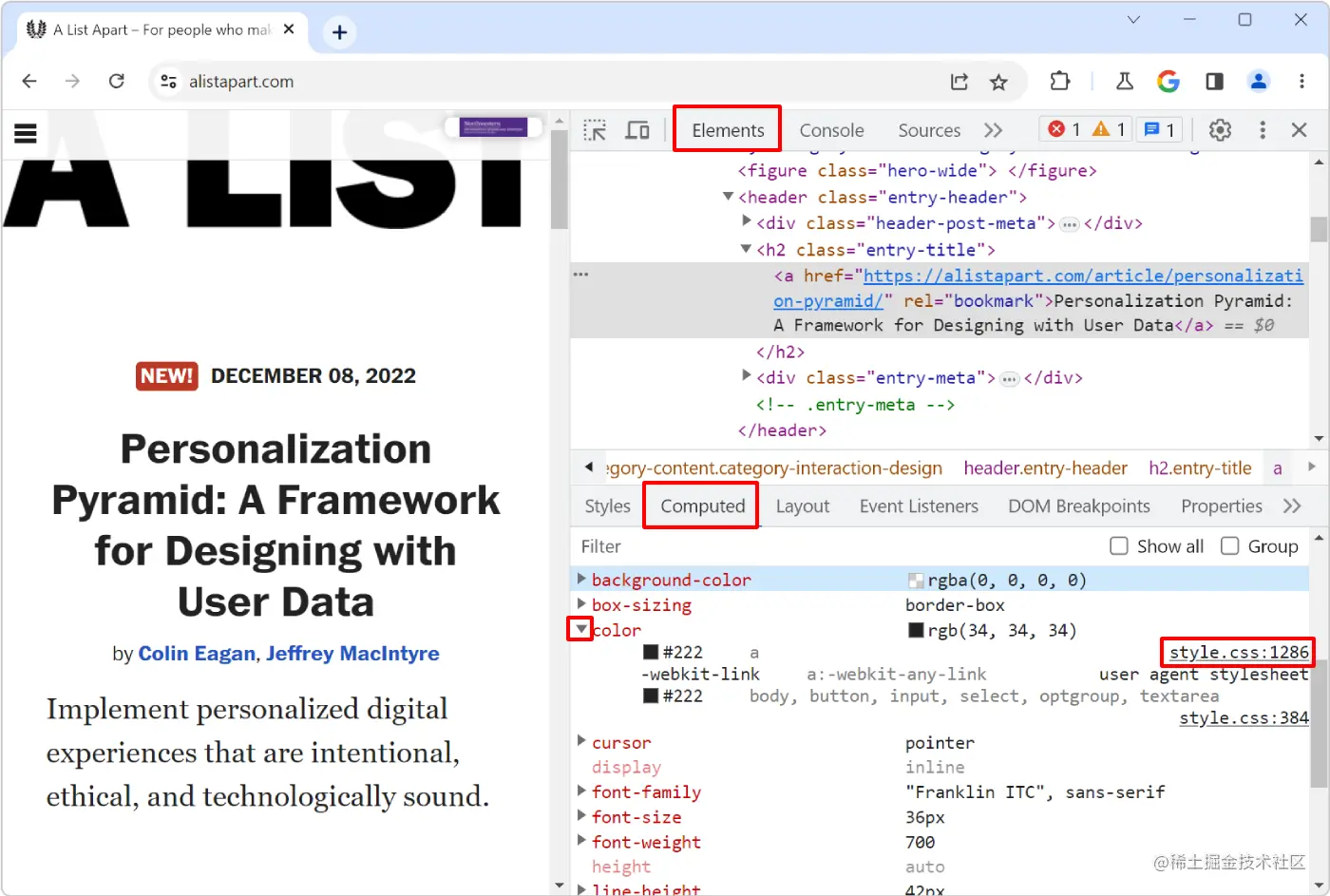Expand the font-family computed property
Viewport: 1330px width, 896px height.
581,791
